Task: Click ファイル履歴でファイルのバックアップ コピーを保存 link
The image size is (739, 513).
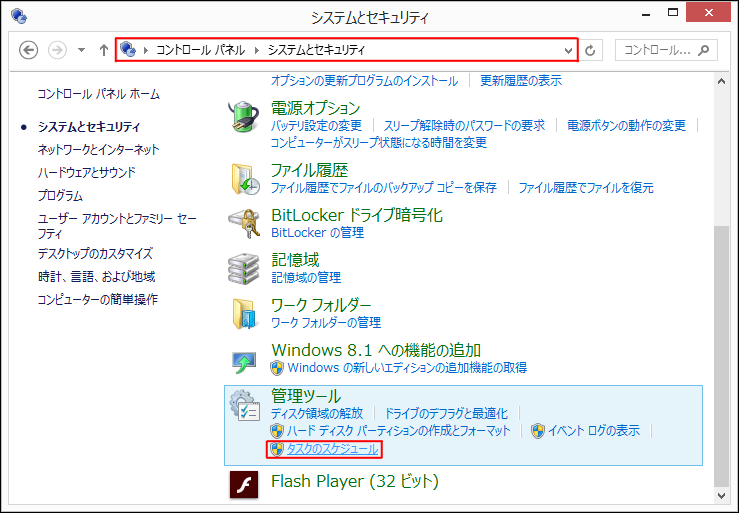Action: coord(384,188)
